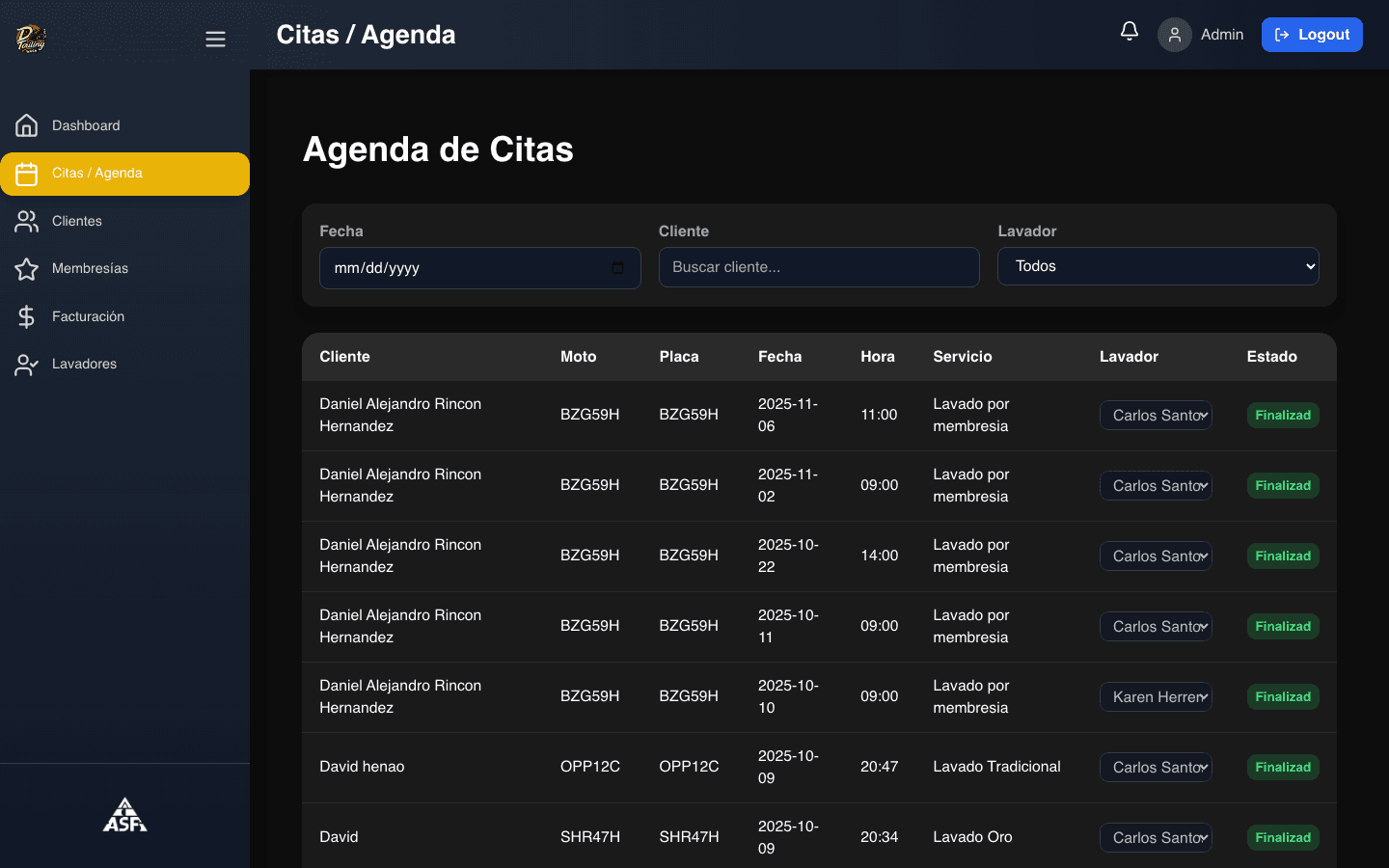
Task: Click the Lavadores user-check icon
Action: coord(27,365)
